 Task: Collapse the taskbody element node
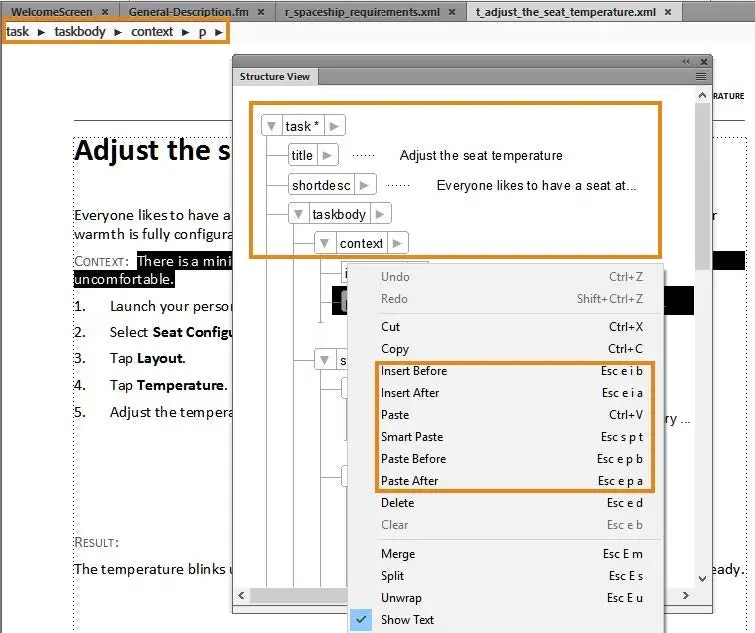click(x=299, y=214)
